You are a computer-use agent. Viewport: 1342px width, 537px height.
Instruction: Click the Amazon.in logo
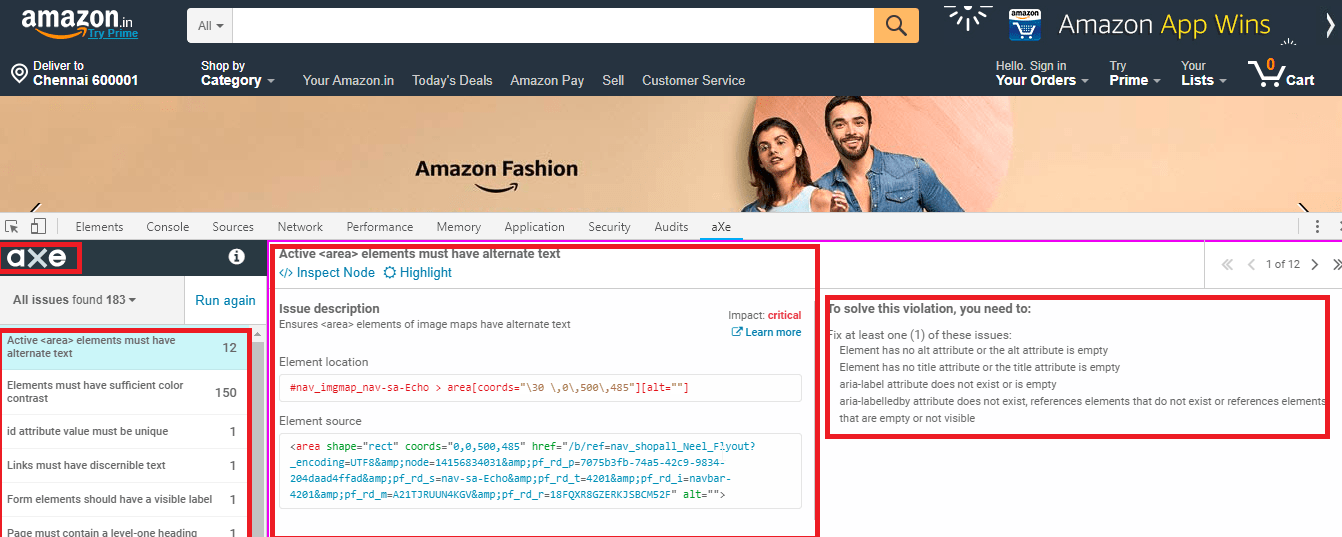79,23
